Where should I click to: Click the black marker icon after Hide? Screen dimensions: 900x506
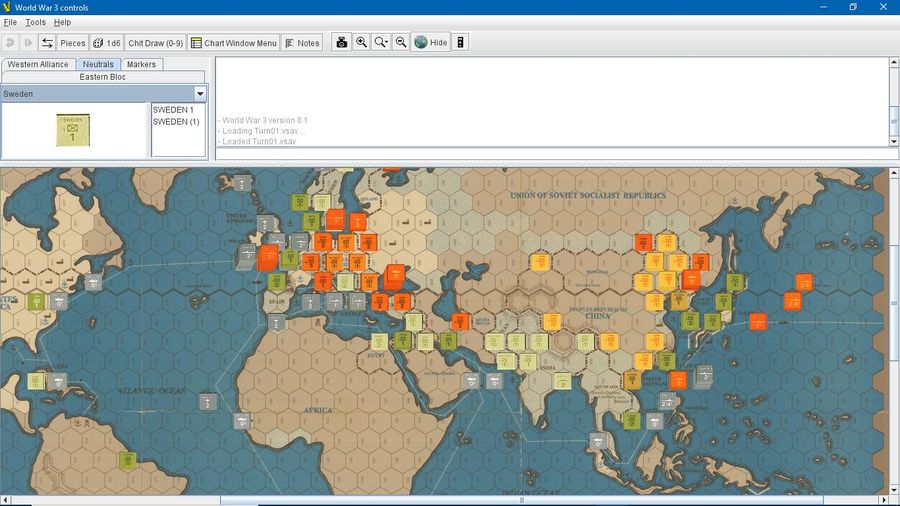[x=460, y=42]
